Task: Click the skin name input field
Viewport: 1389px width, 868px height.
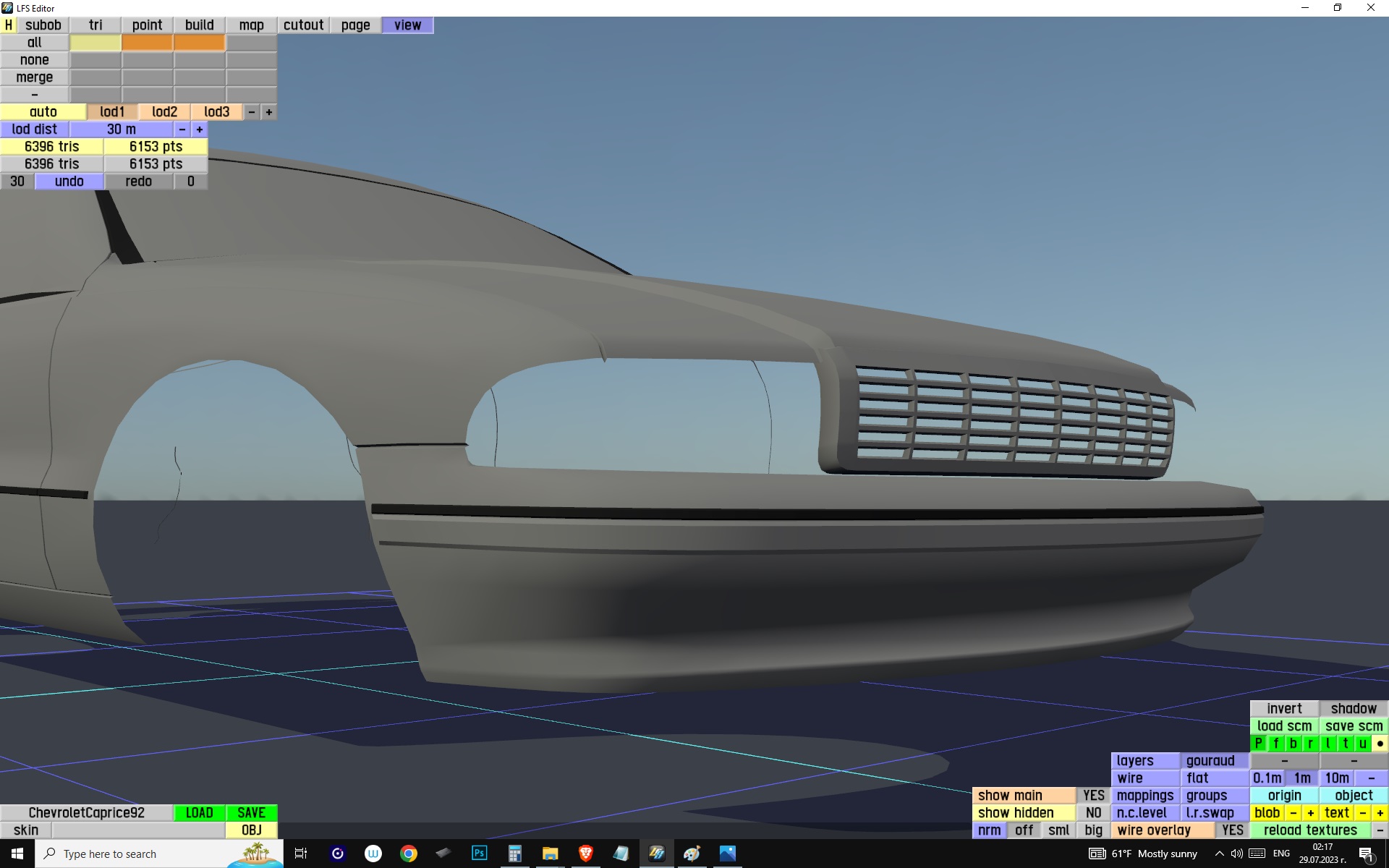Action: click(137, 830)
